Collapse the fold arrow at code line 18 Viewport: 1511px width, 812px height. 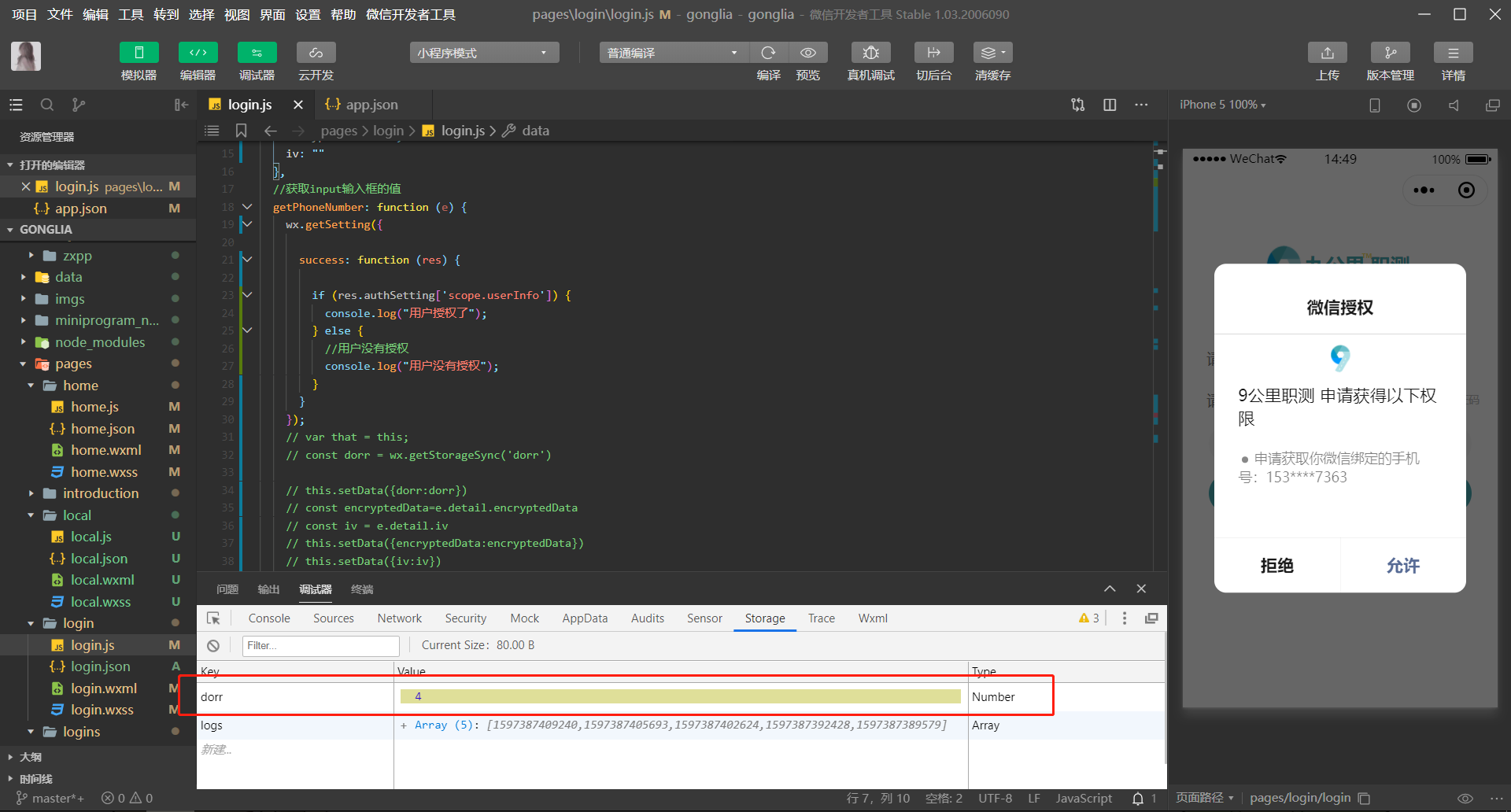coord(247,206)
